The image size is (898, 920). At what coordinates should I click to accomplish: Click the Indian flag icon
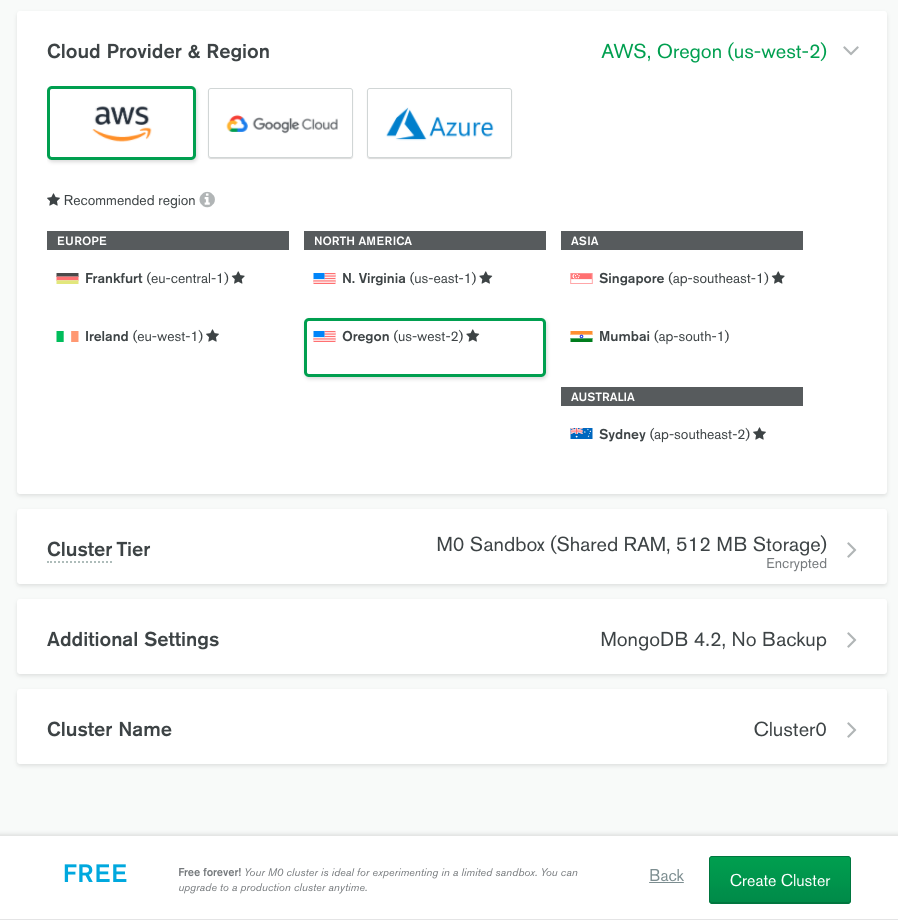click(581, 337)
